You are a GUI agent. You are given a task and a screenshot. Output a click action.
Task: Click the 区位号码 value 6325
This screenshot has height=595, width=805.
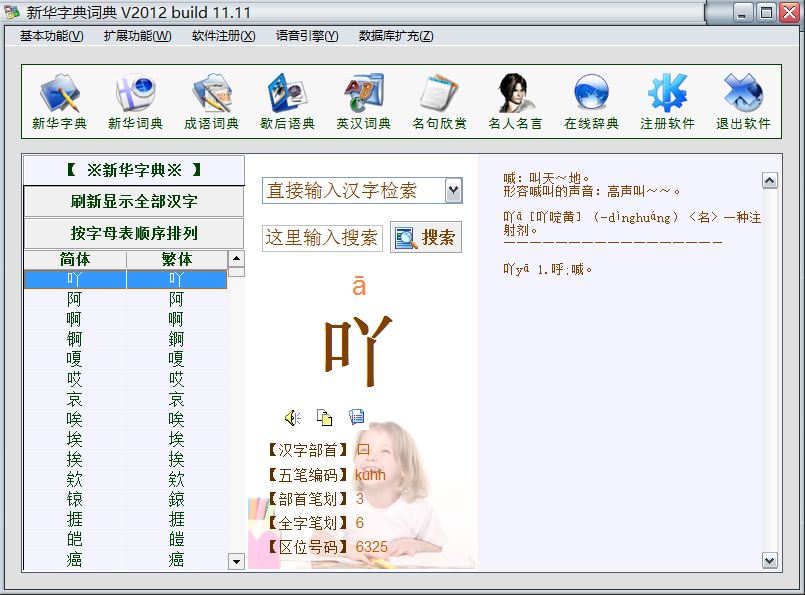[x=372, y=547]
